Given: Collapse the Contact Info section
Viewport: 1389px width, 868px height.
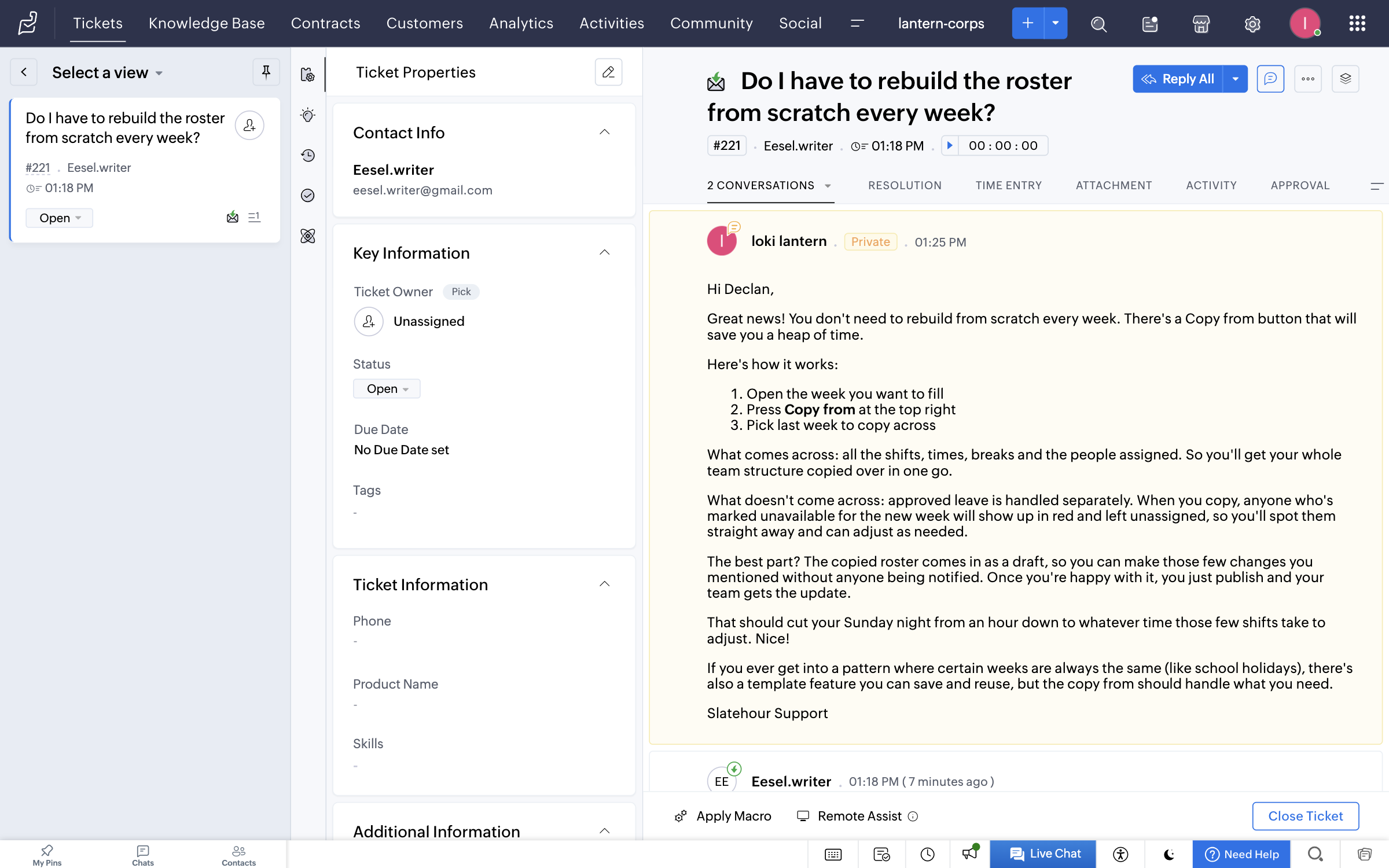Looking at the screenshot, I should coord(604,132).
